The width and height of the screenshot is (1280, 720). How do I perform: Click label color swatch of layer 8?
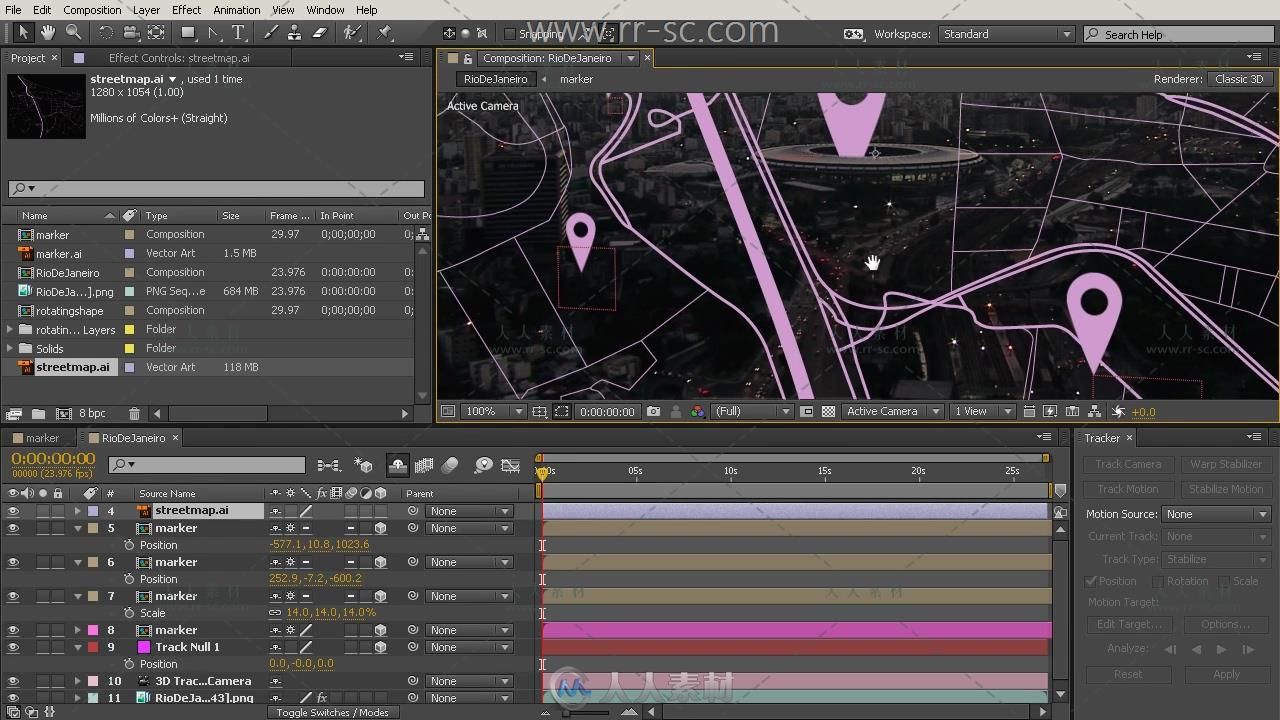[x=93, y=630]
